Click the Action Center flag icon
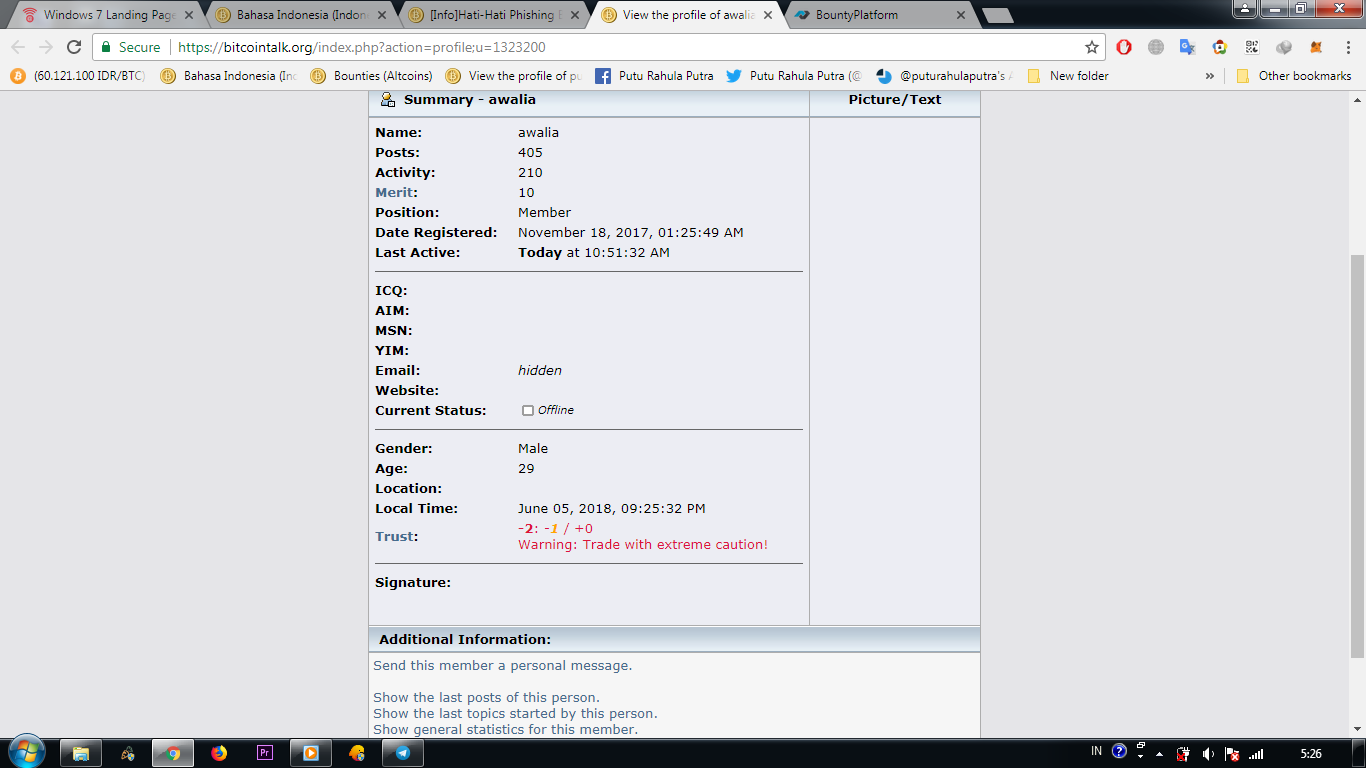 [1232, 753]
